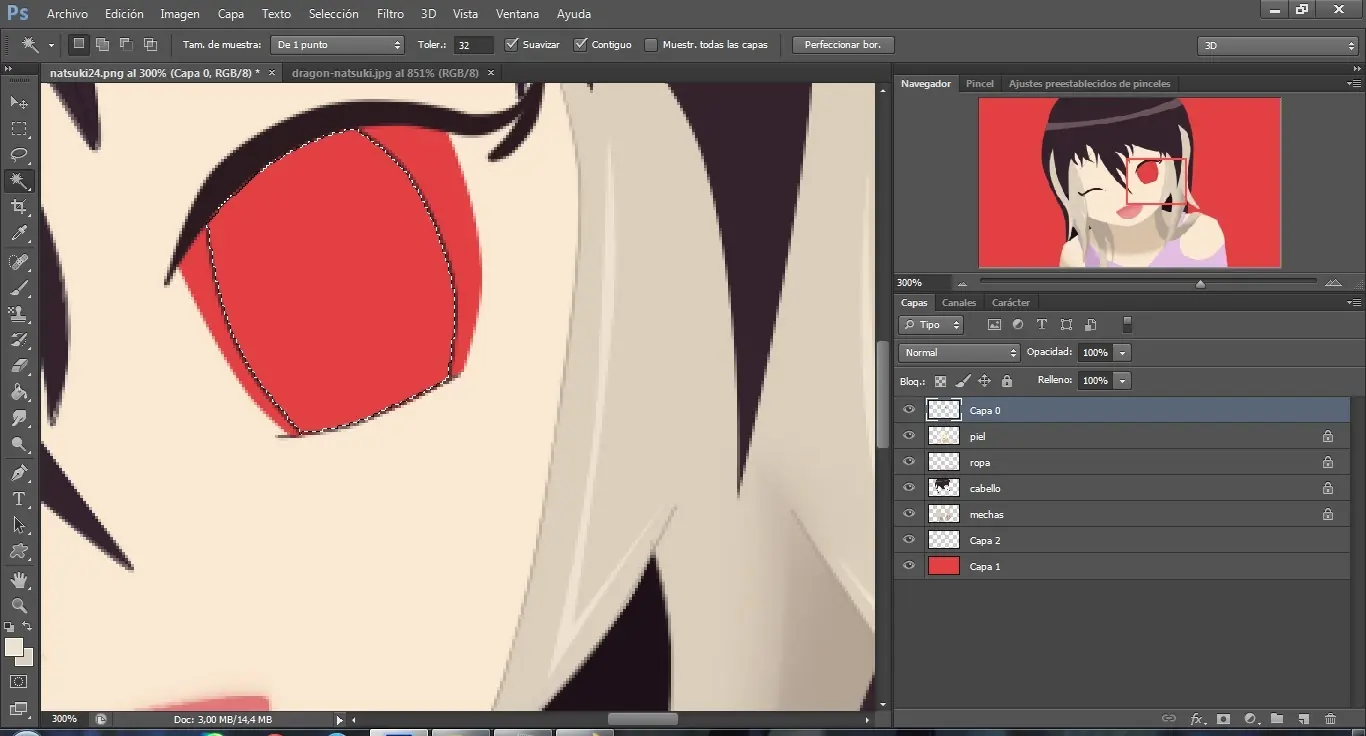
Task: Switch to the Canales tab
Action: pyautogui.click(x=959, y=302)
